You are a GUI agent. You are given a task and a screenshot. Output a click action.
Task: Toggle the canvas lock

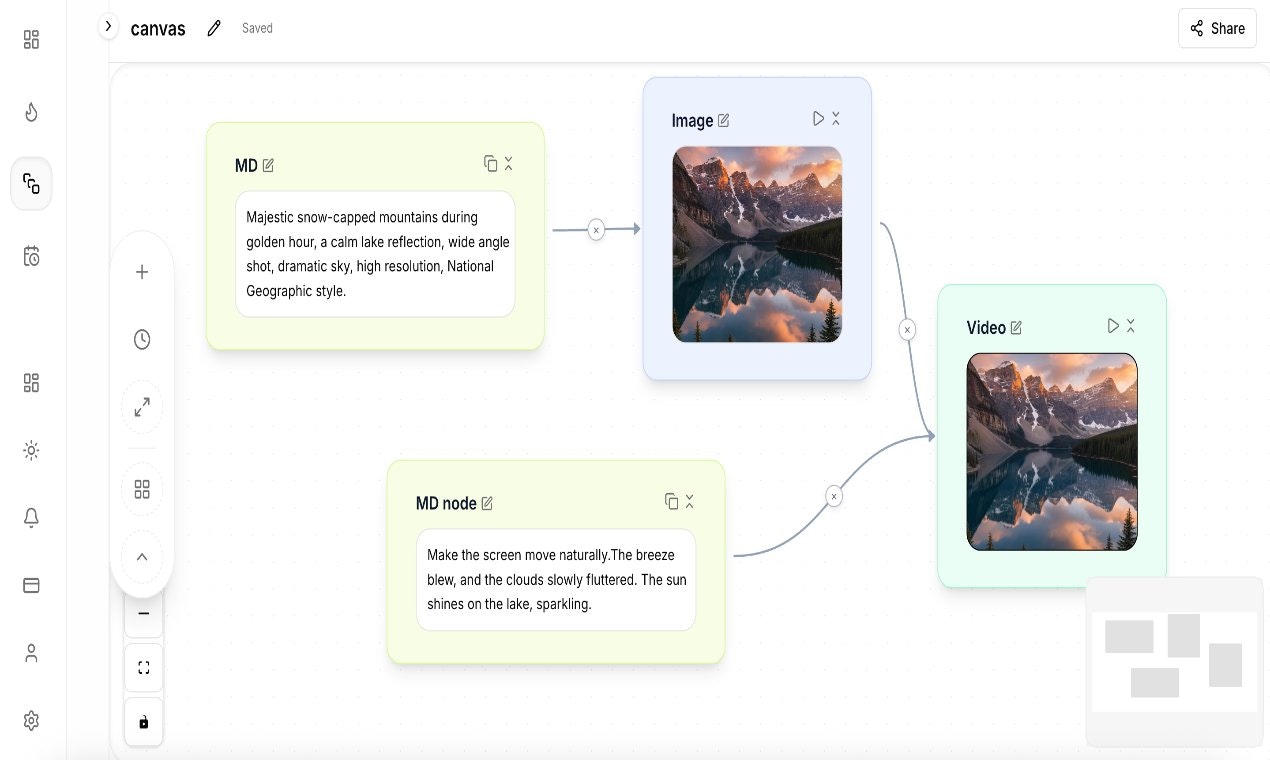[143, 721]
